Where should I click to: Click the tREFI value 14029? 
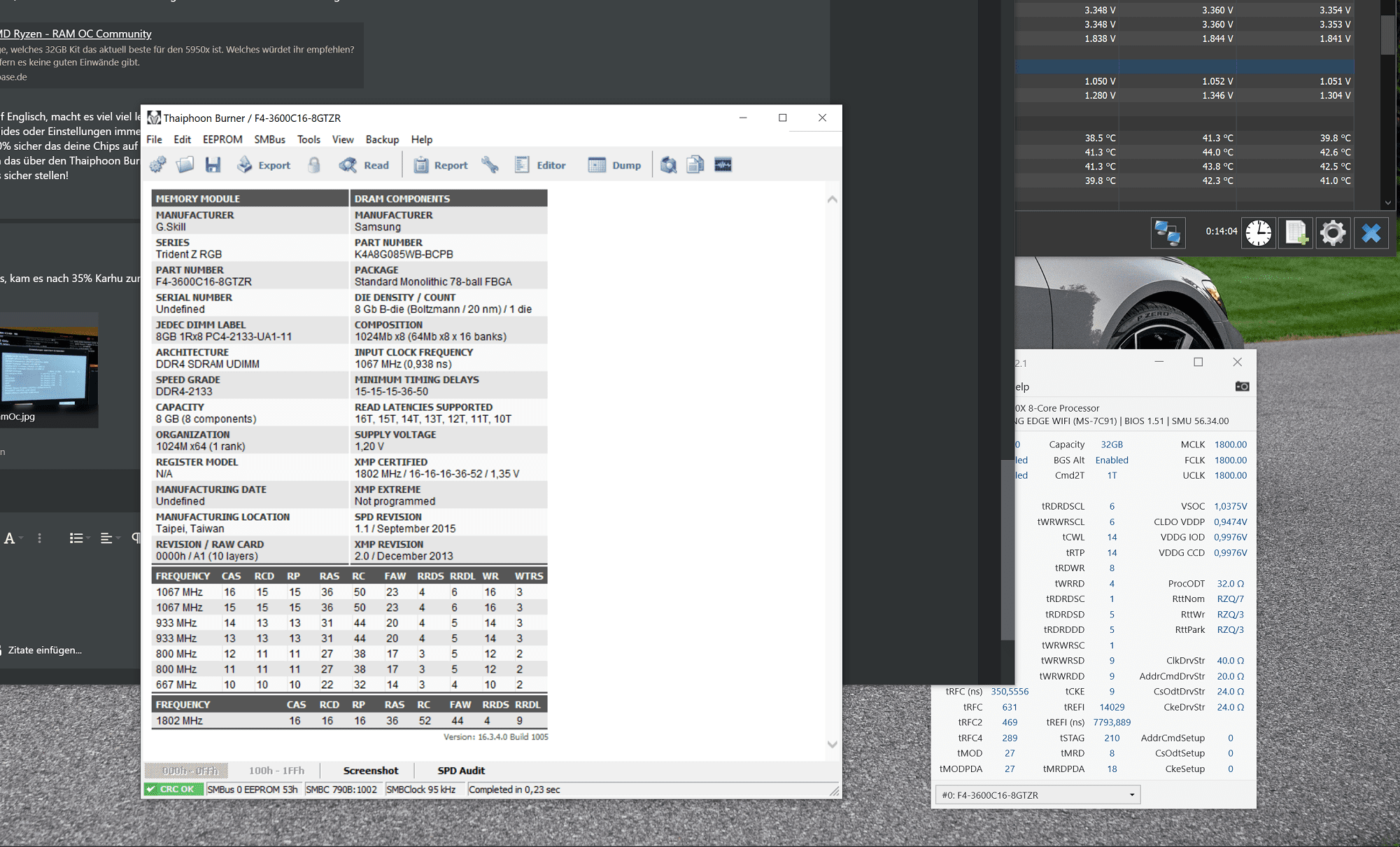1112,707
